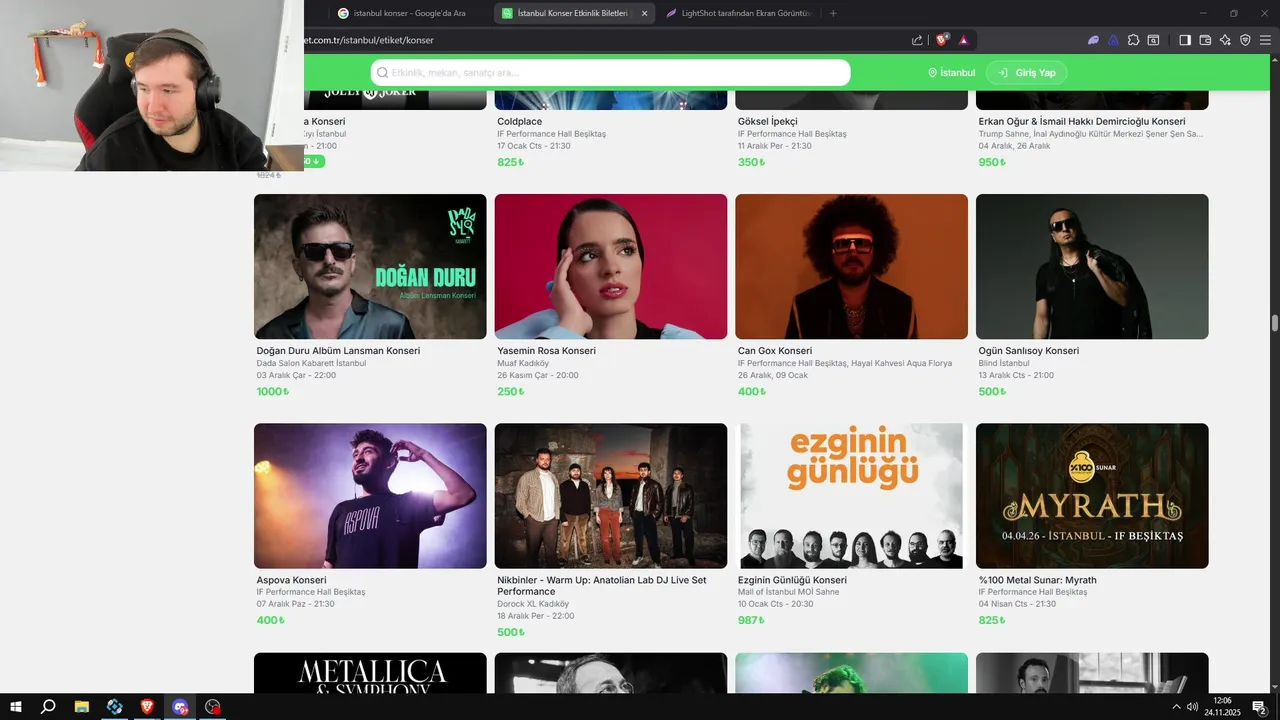
Task: Click the purple extension icon in toolbar
Action: (1093, 40)
